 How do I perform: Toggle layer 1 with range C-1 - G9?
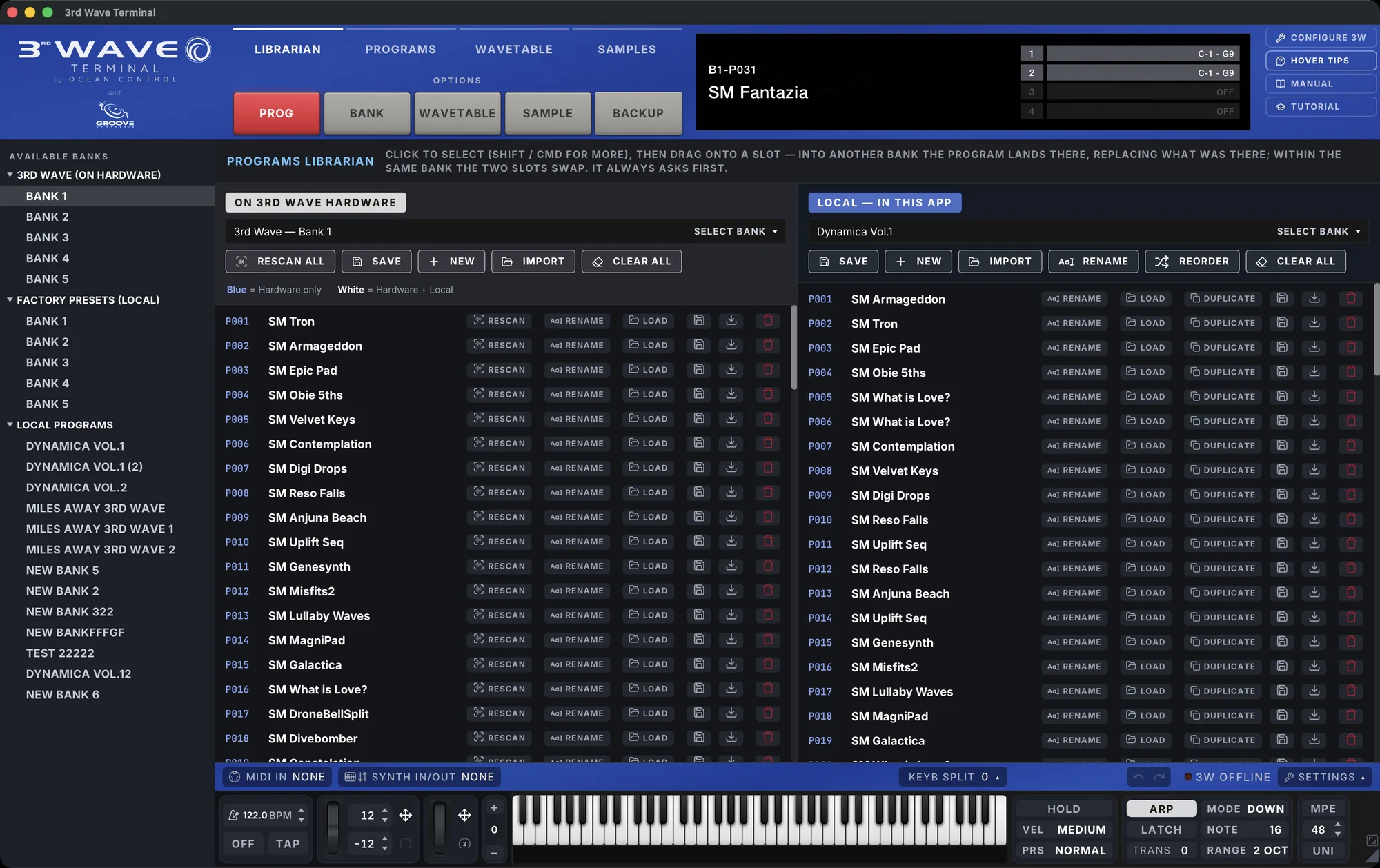1032,54
